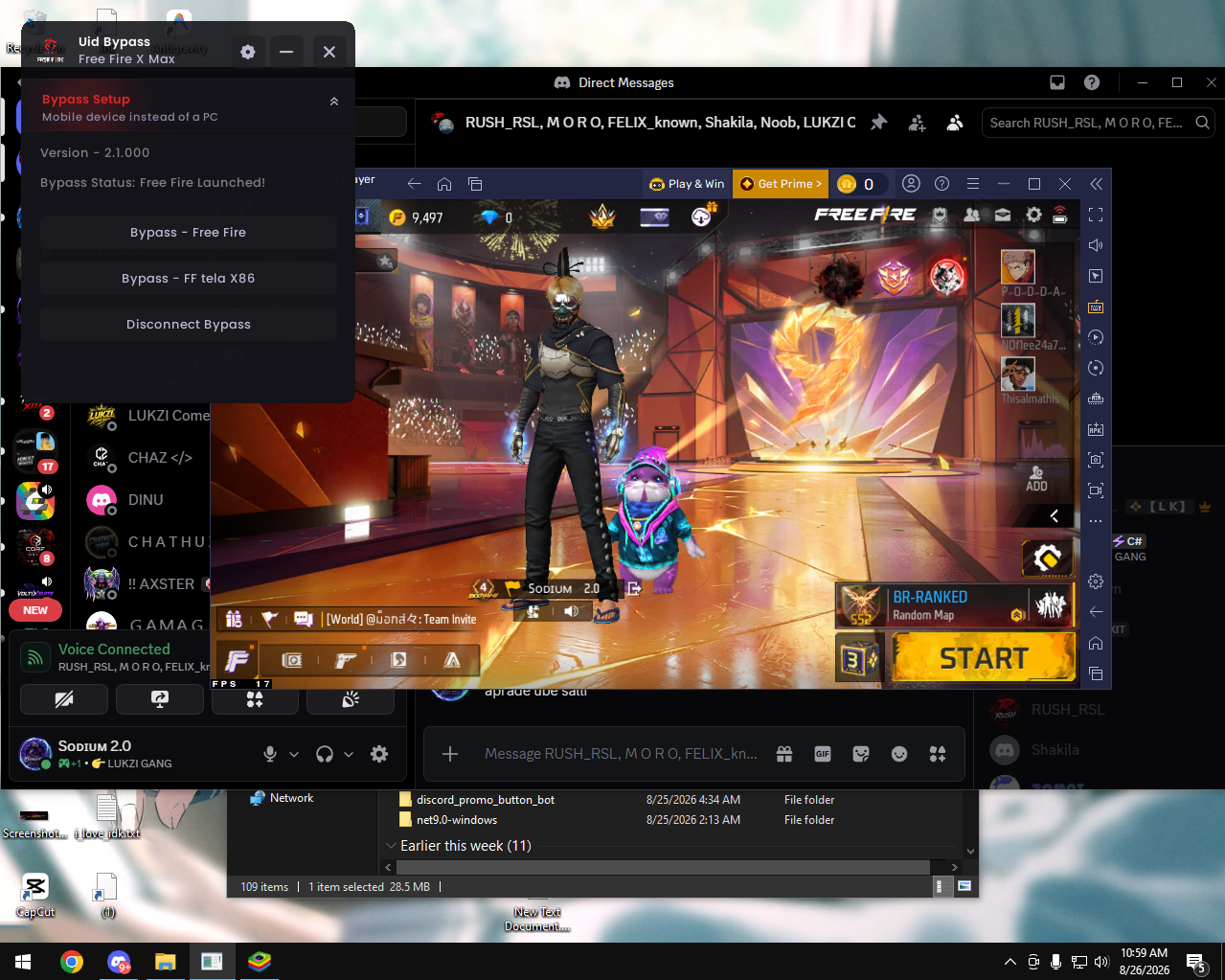Open Discord help question mark icon

click(1092, 82)
